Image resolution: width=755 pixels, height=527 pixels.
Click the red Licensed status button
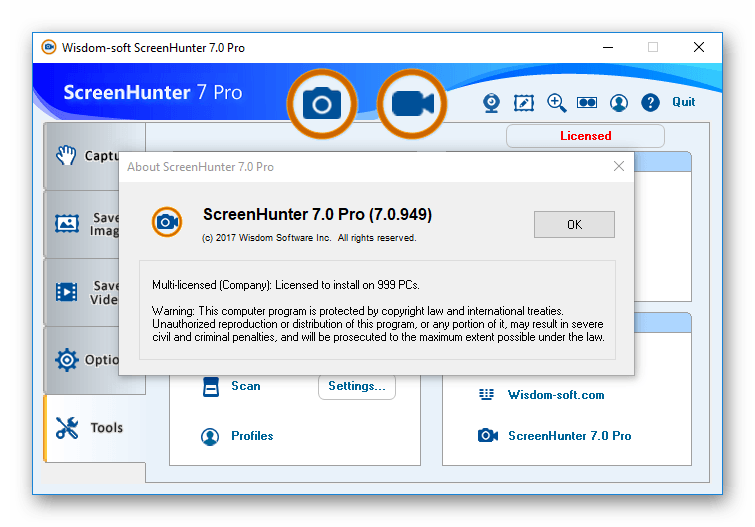(585, 136)
